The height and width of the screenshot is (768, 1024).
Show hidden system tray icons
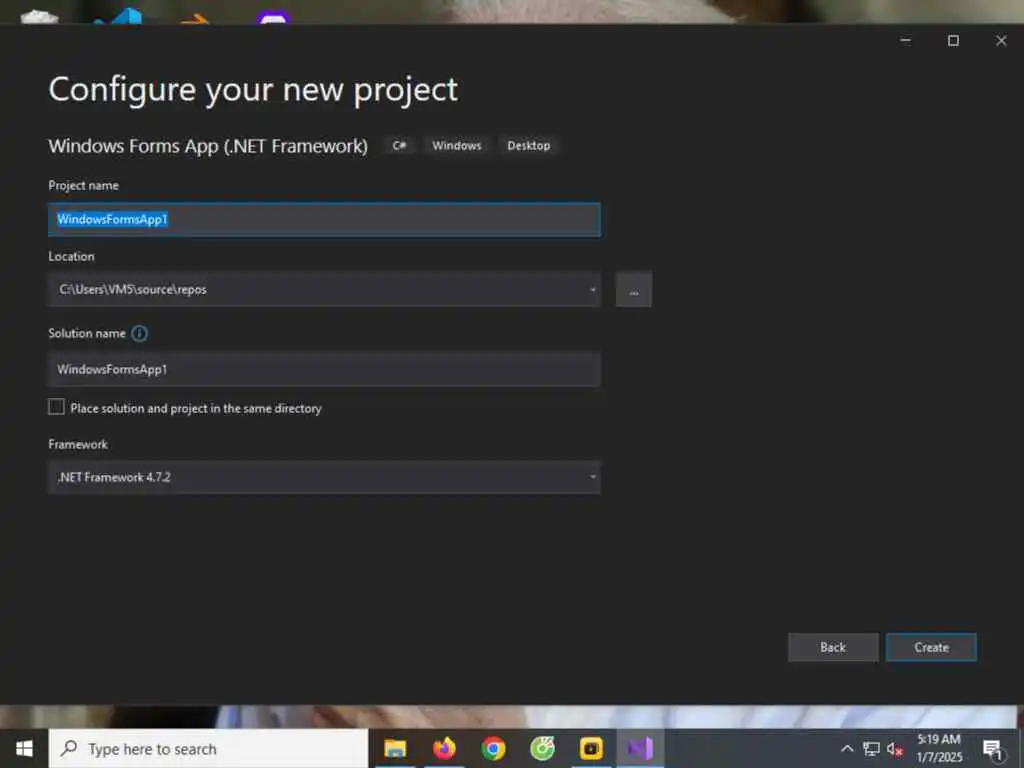(x=846, y=749)
